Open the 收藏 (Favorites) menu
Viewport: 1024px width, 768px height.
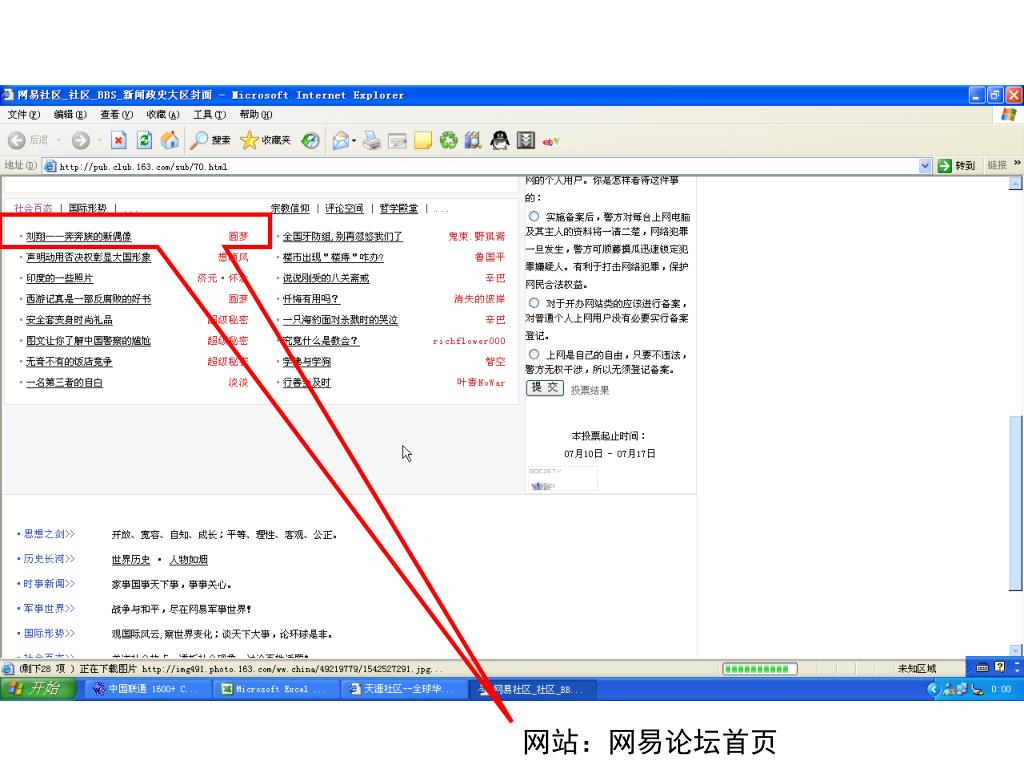pyautogui.click(x=163, y=115)
